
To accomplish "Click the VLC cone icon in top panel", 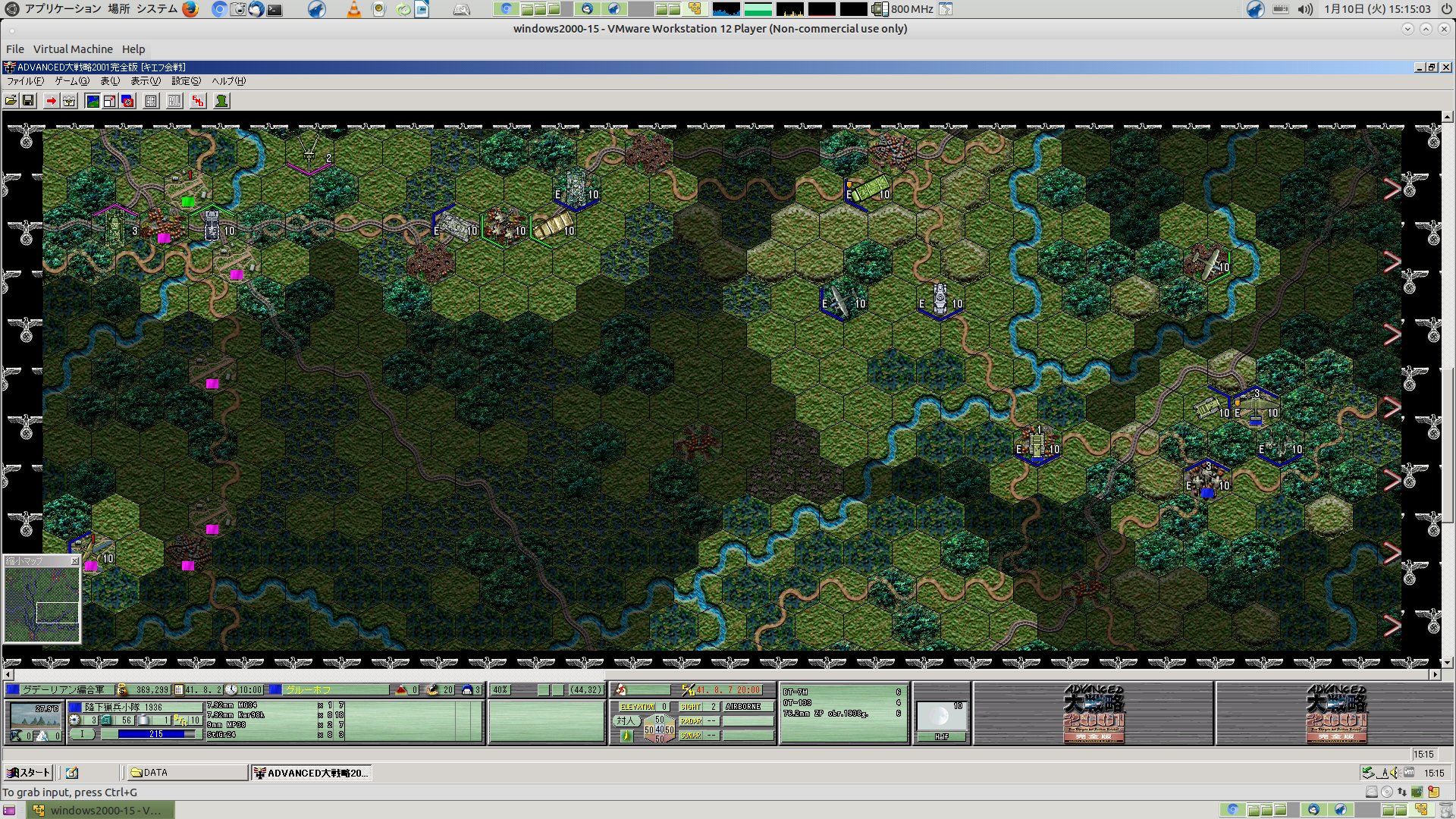I will 353,9.
